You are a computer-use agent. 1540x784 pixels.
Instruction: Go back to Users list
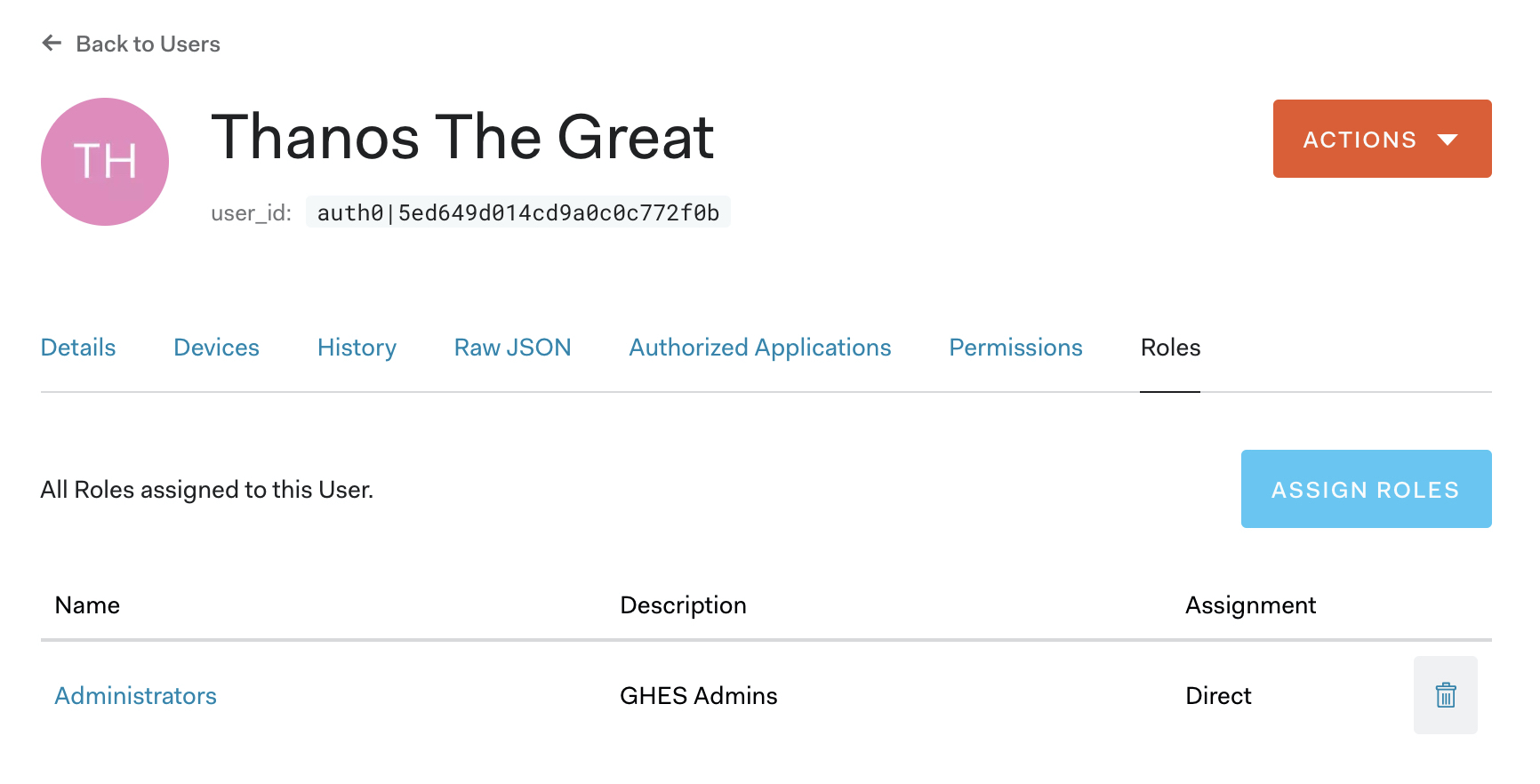point(148,44)
